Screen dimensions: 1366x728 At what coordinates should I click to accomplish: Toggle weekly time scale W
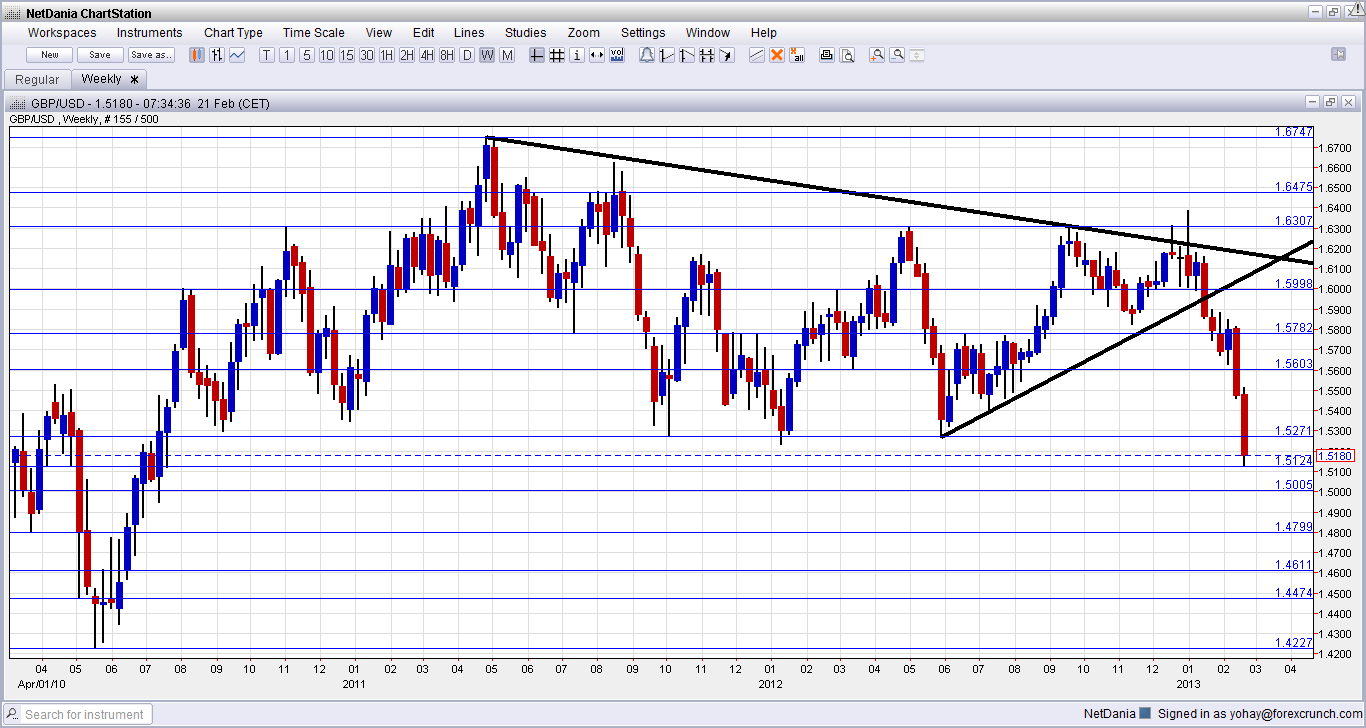pyautogui.click(x=487, y=55)
